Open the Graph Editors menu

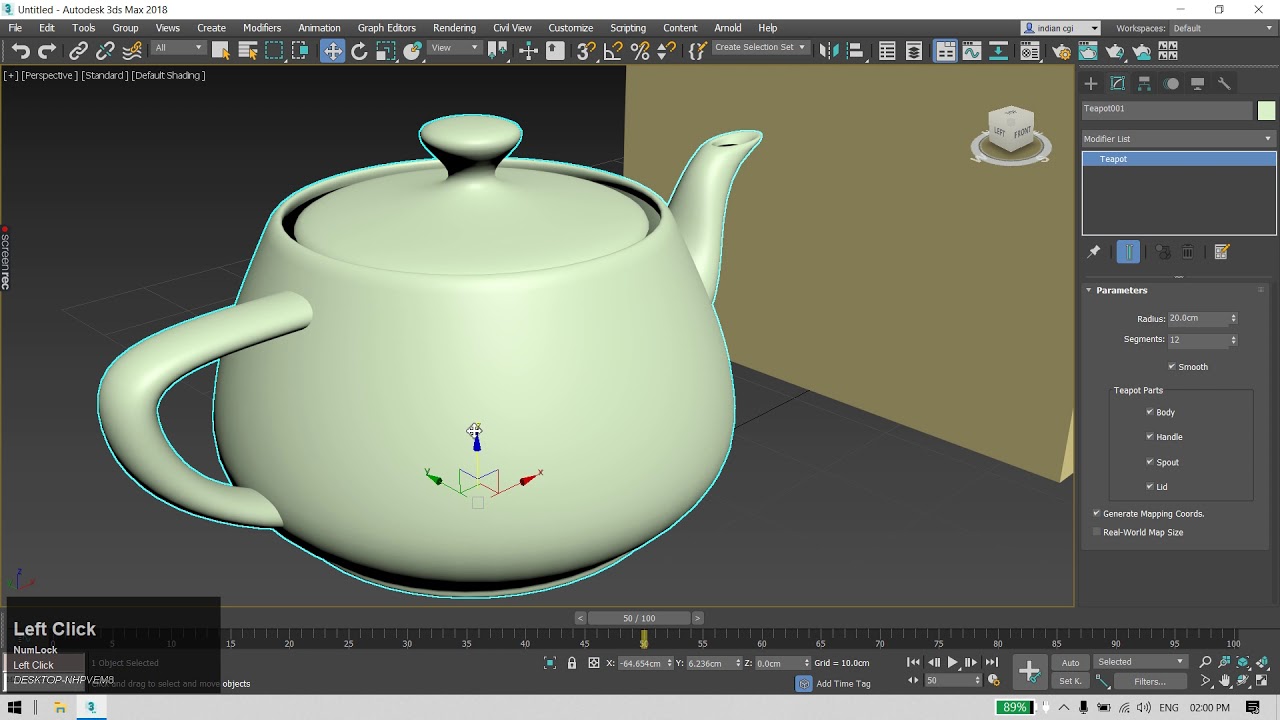click(387, 28)
